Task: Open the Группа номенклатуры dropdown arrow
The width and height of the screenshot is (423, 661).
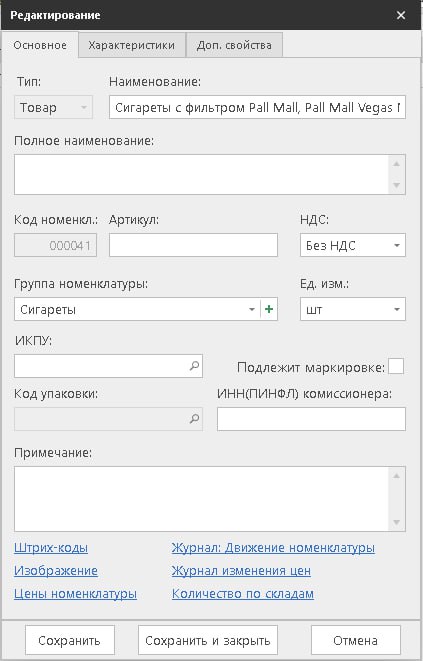Action: click(x=252, y=309)
